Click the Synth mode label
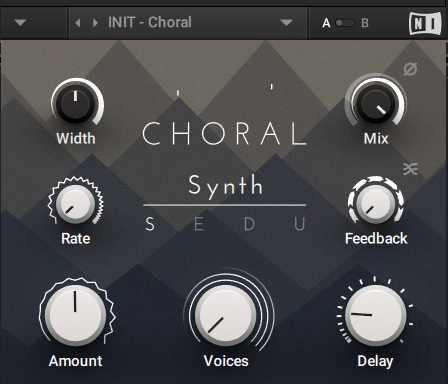The width and height of the screenshot is (448, 384). (x=225, y=187)
